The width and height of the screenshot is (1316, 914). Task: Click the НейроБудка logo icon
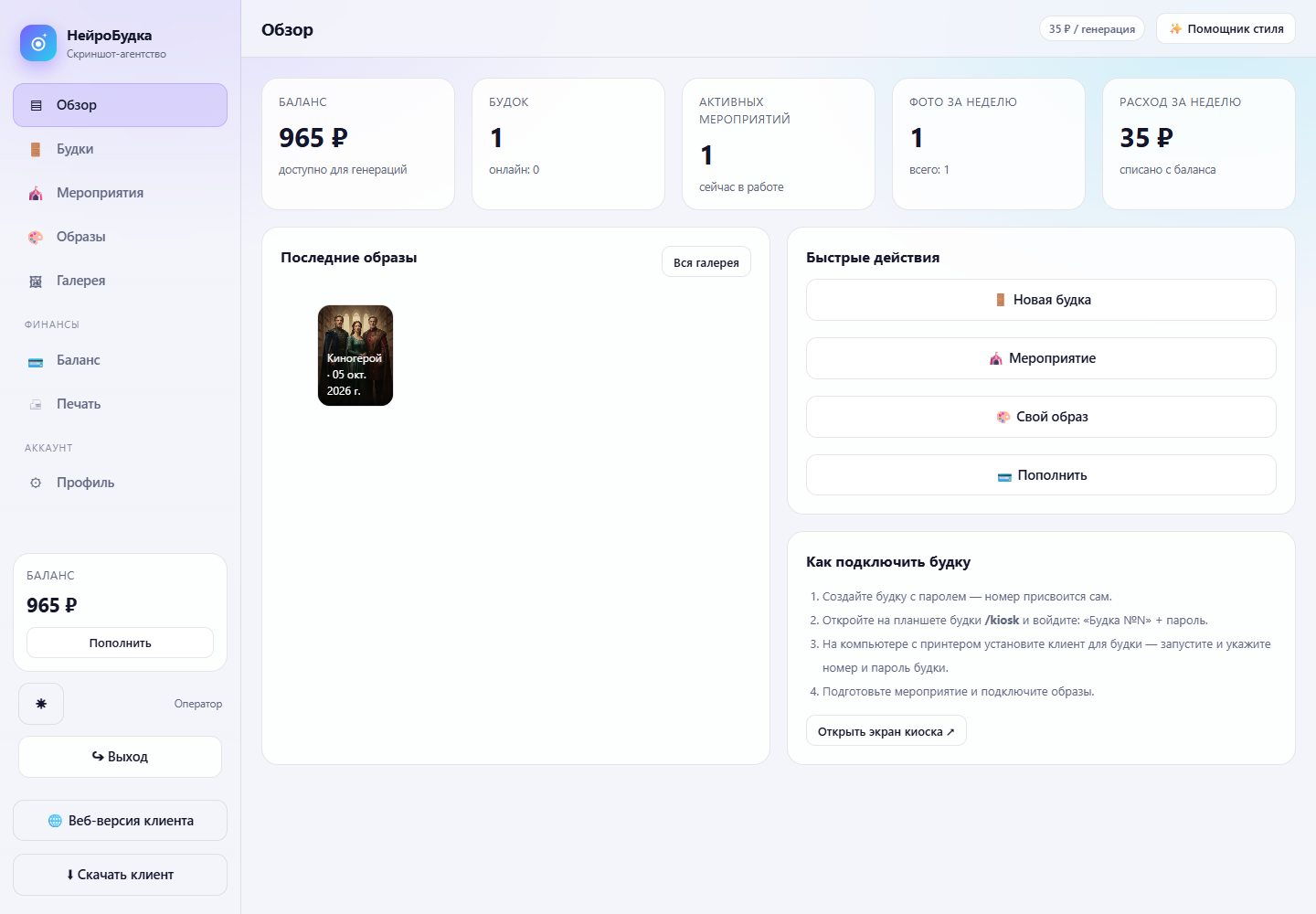tap(38, 43)
